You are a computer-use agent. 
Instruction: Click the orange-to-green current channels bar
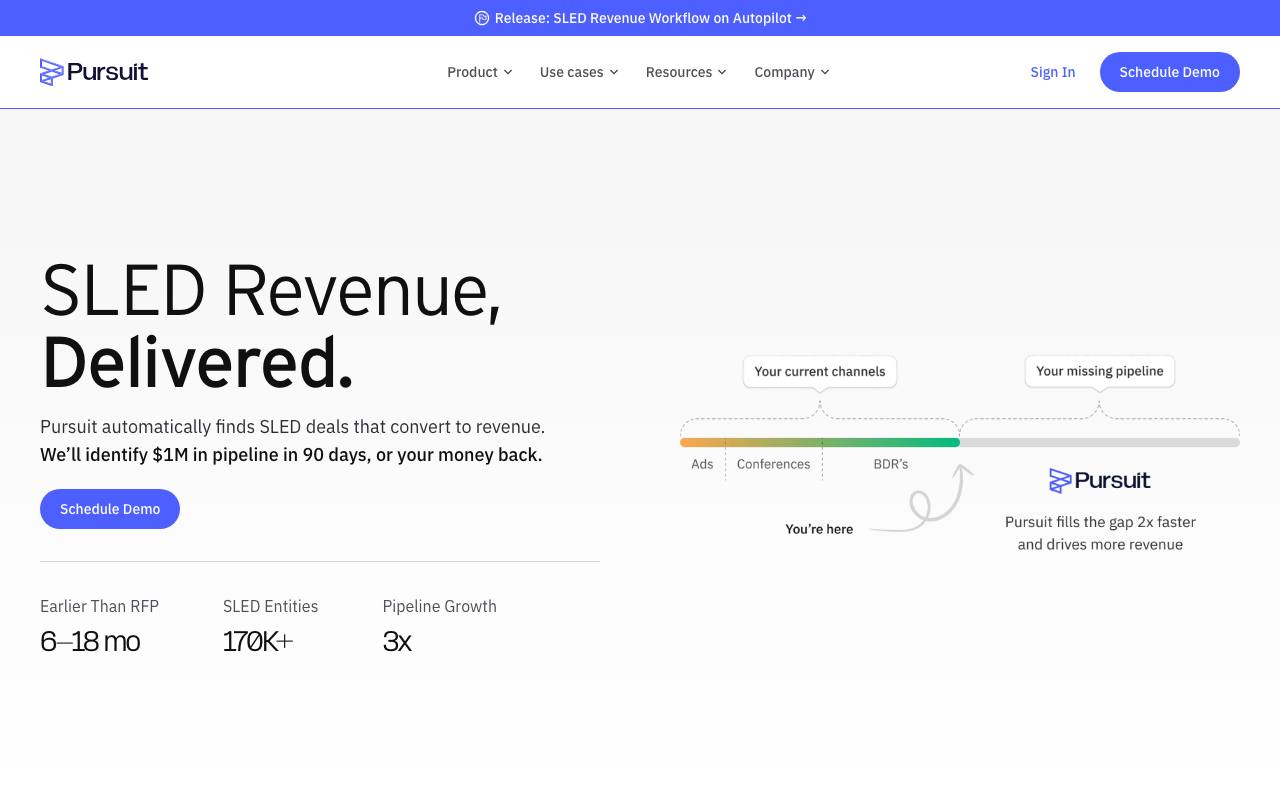[820, 442]
